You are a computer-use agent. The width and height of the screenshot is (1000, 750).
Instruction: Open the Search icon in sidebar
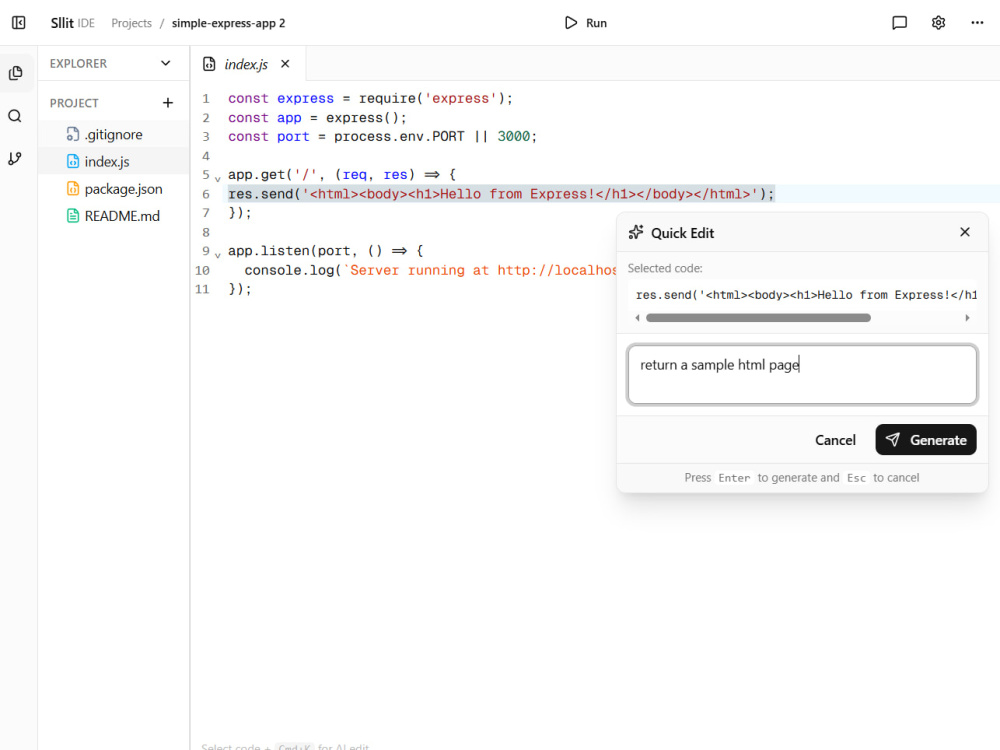click(15, 116)
